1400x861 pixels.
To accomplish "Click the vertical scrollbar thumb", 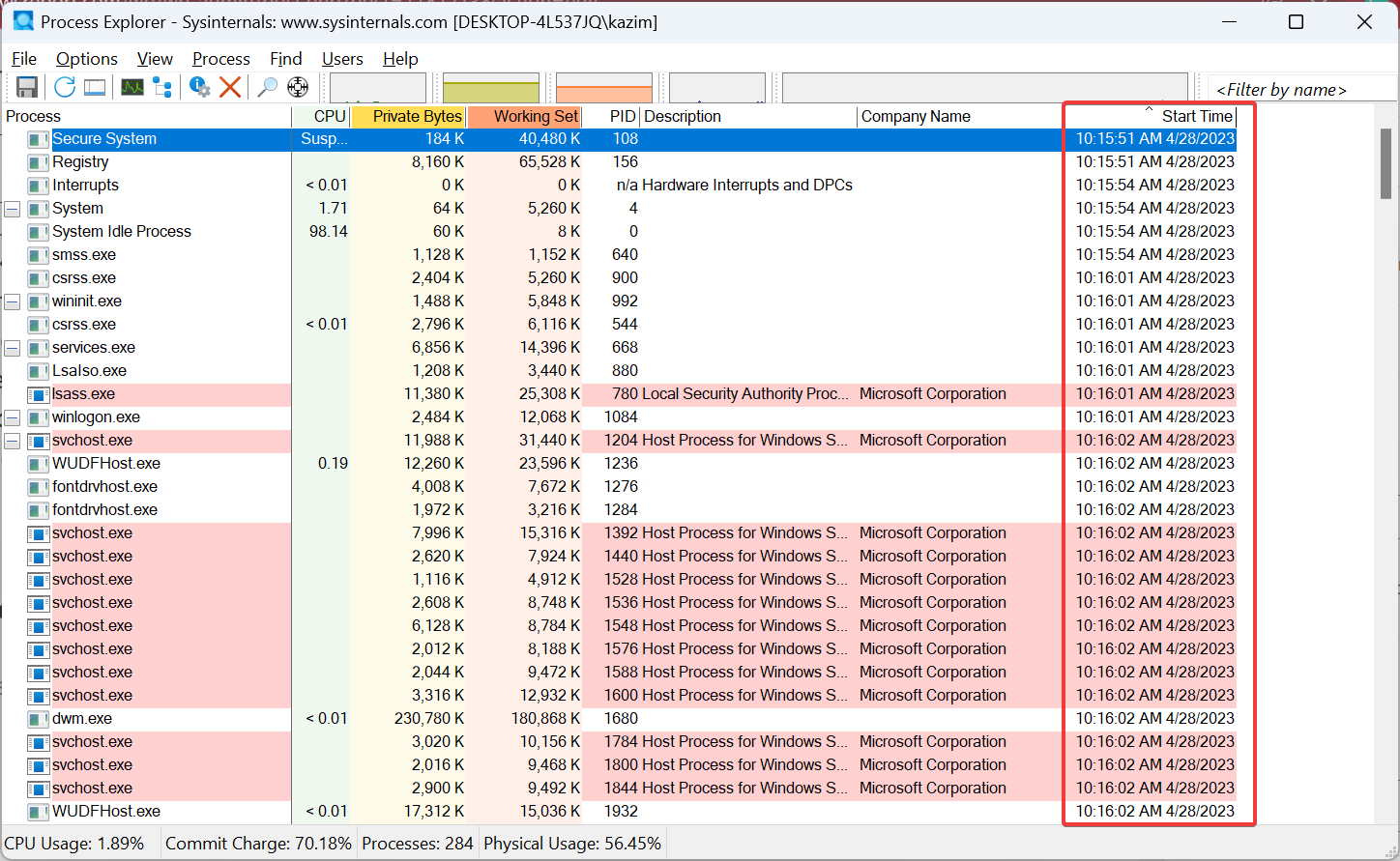I will [1385, 163].
